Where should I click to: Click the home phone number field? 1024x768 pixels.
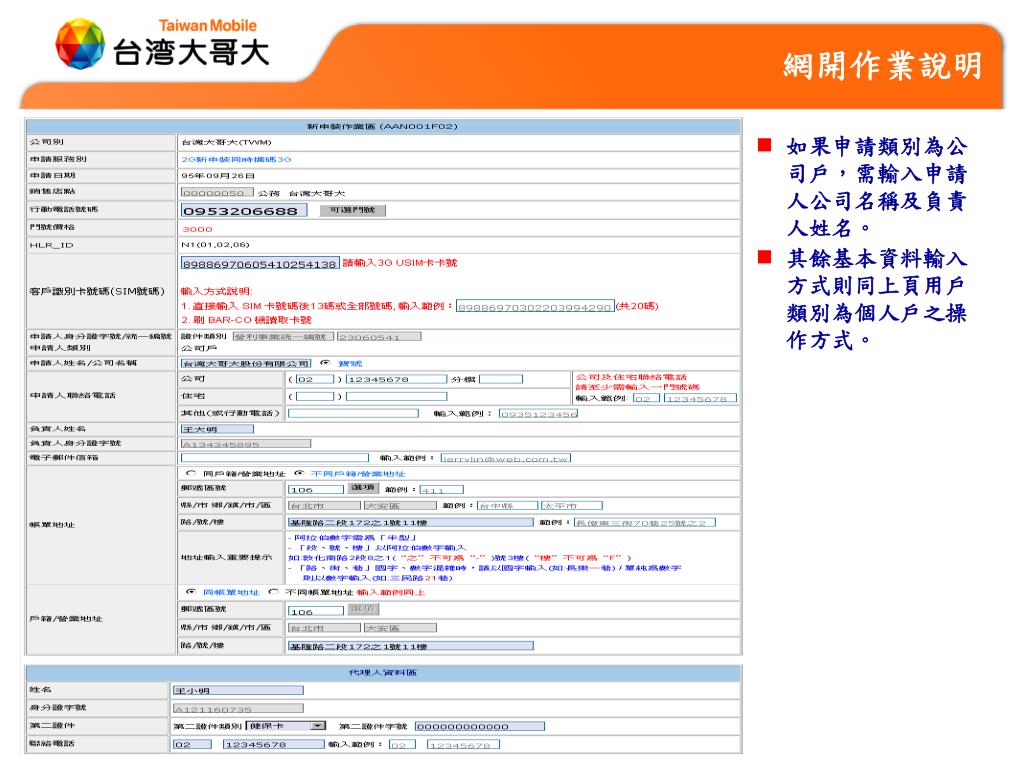pyautogui.click(x=396, y=396)
